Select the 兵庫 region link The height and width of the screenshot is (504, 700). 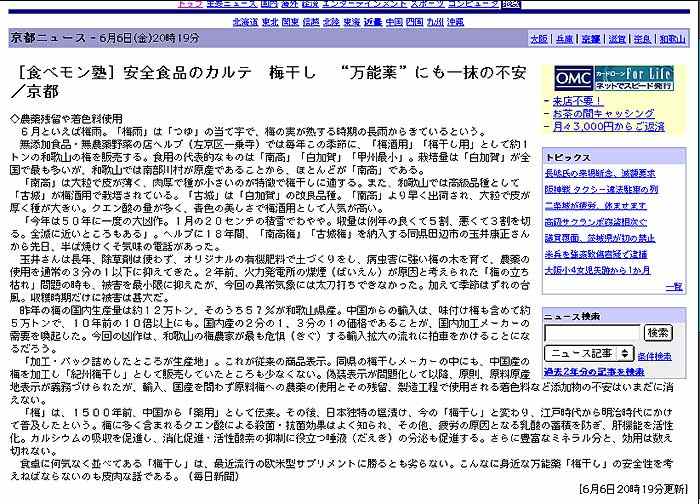(x=565, y=39)
